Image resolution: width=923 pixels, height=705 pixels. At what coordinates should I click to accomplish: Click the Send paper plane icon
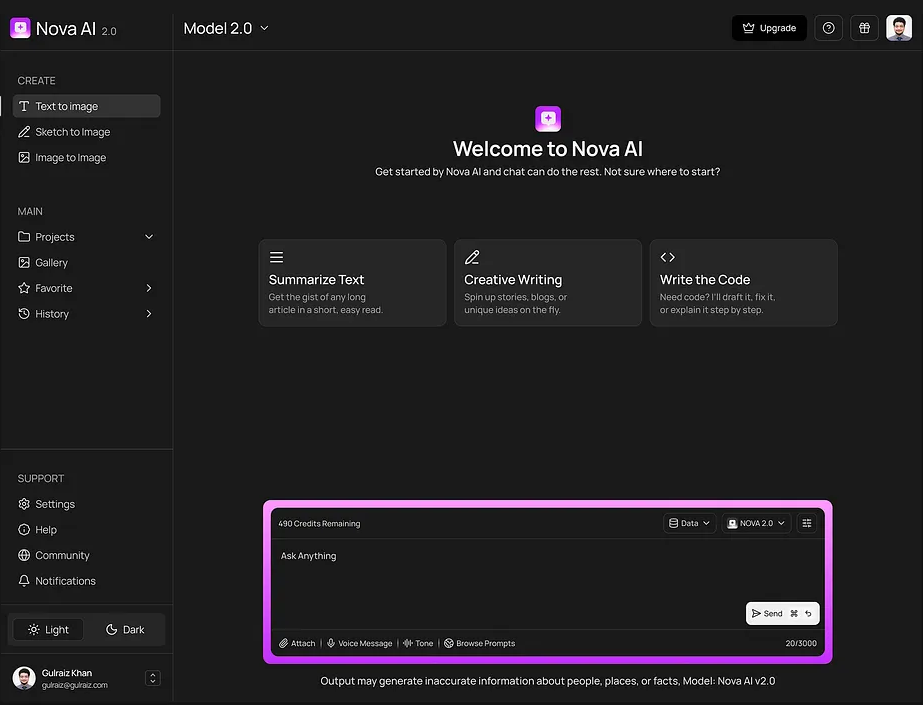coord(756,613)
